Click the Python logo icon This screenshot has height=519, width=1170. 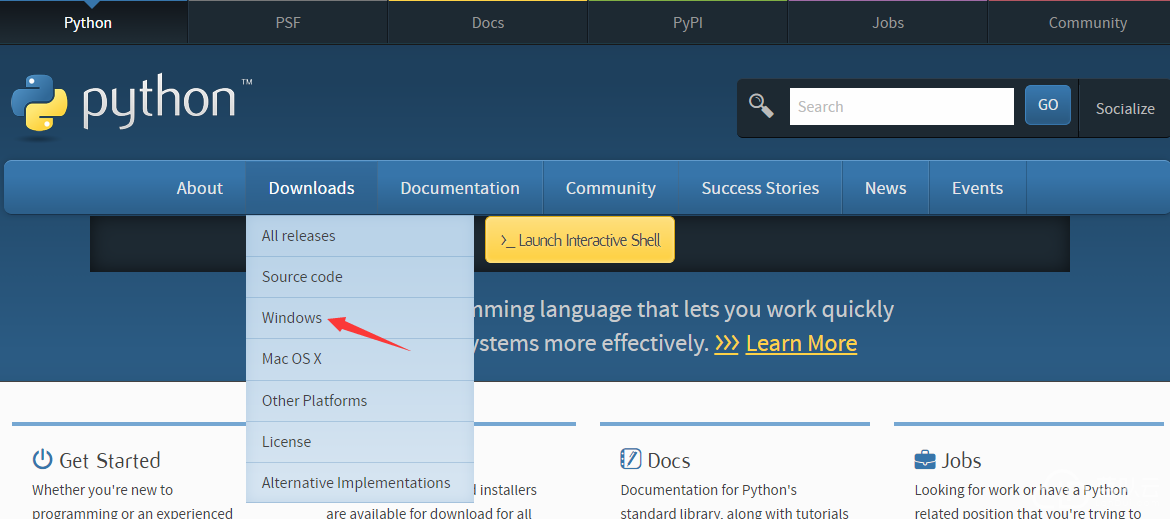coord(39,103)
